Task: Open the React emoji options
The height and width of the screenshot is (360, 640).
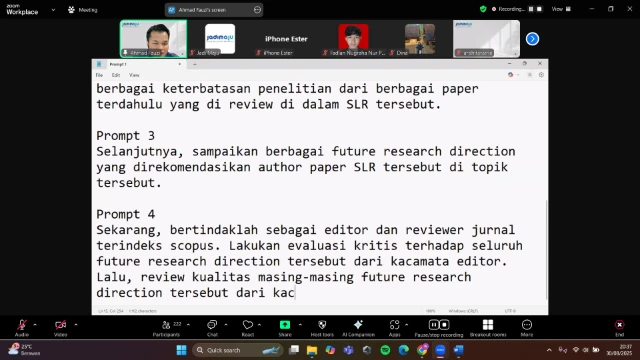Action: tap(248, 328)
